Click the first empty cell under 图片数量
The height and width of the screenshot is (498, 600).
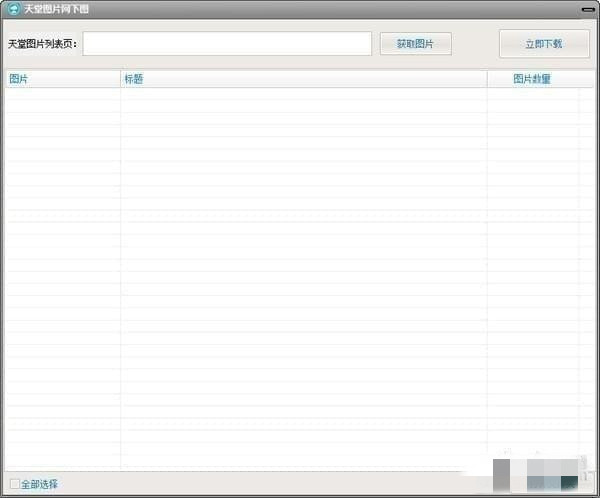pyautogui.click(x=532, y=94)
